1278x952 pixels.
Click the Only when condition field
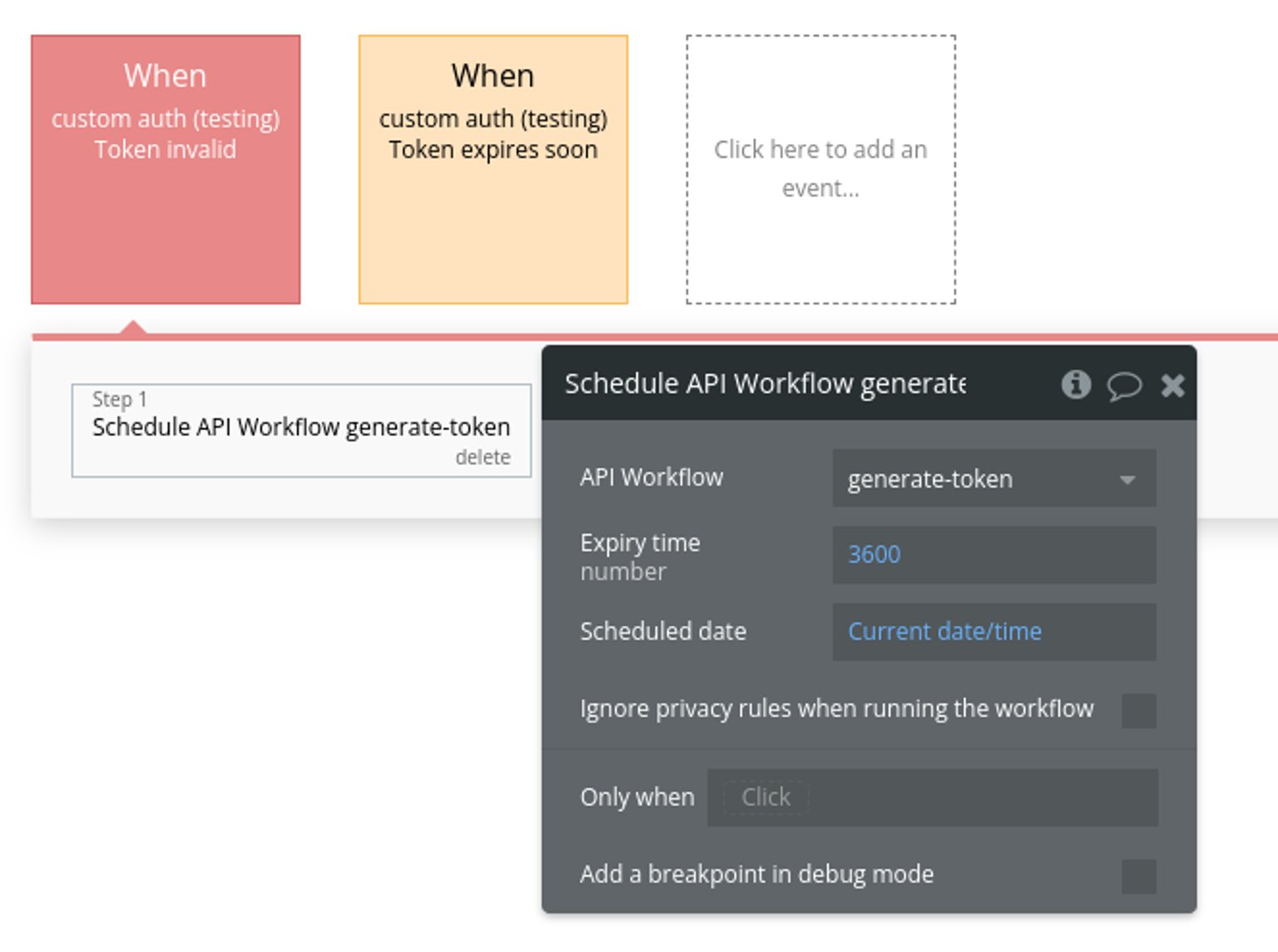point(932,797)
